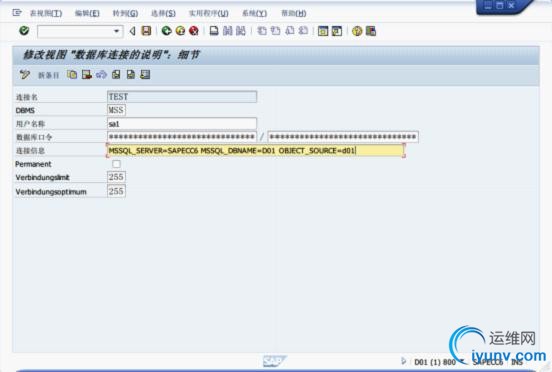Open the 转到(G) menu
The width and height of the screenshot is (552, 372).
point(125,13)
